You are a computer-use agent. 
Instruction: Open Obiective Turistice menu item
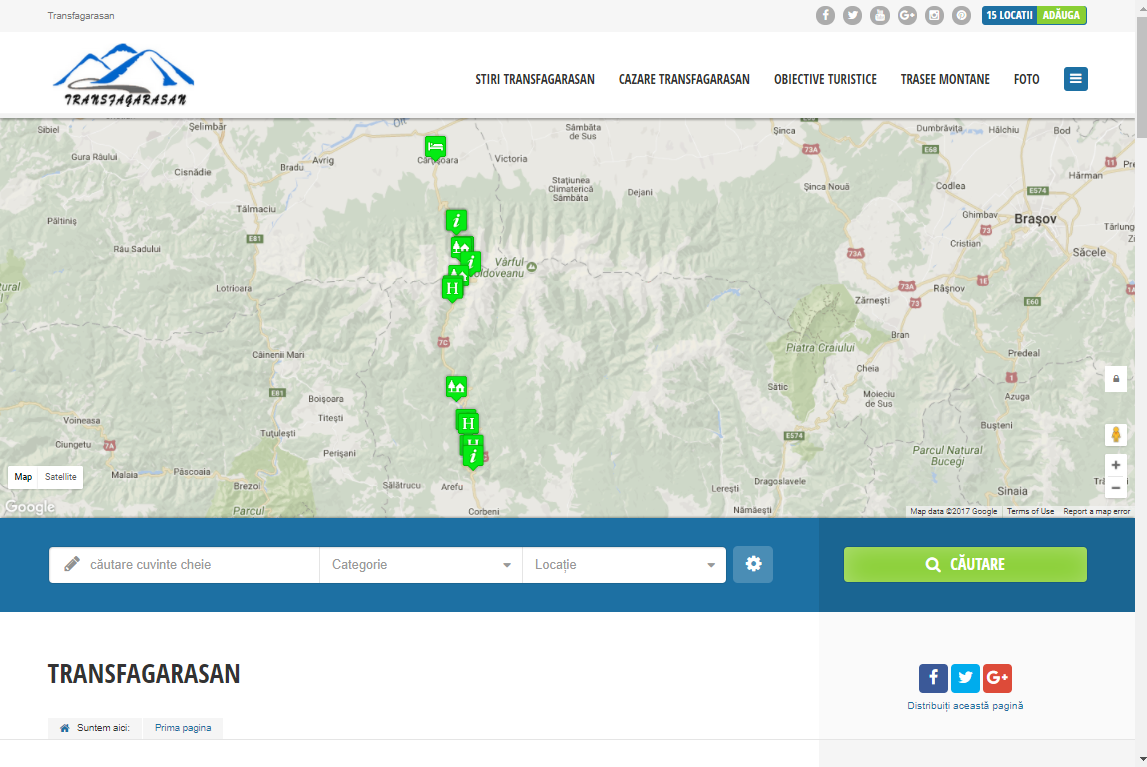click(x=825, y=79)
